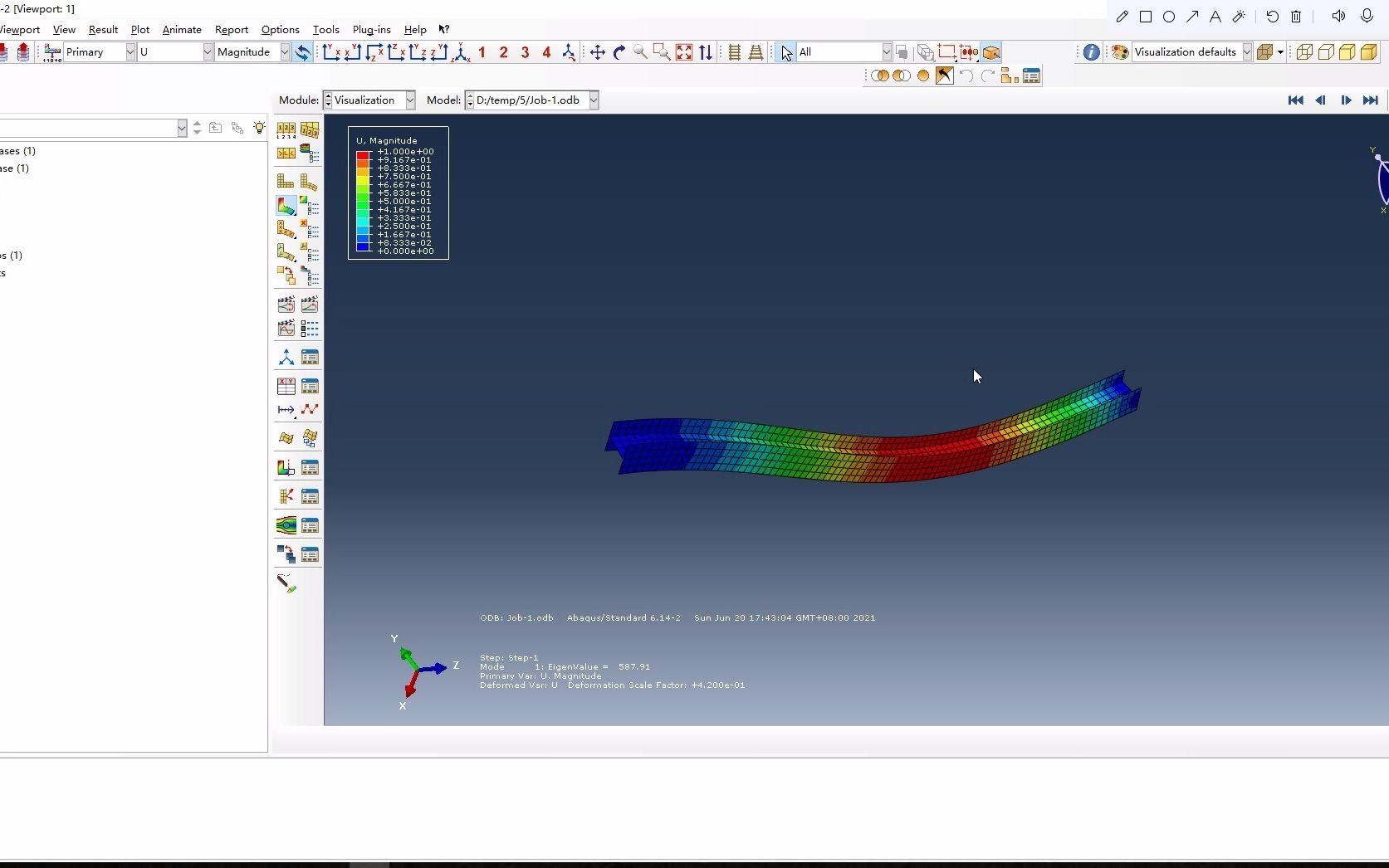The width and height of the screenshot is (1389, 868).
Task: Click Replace Selected display group icon
Action: tap(880, 76)
